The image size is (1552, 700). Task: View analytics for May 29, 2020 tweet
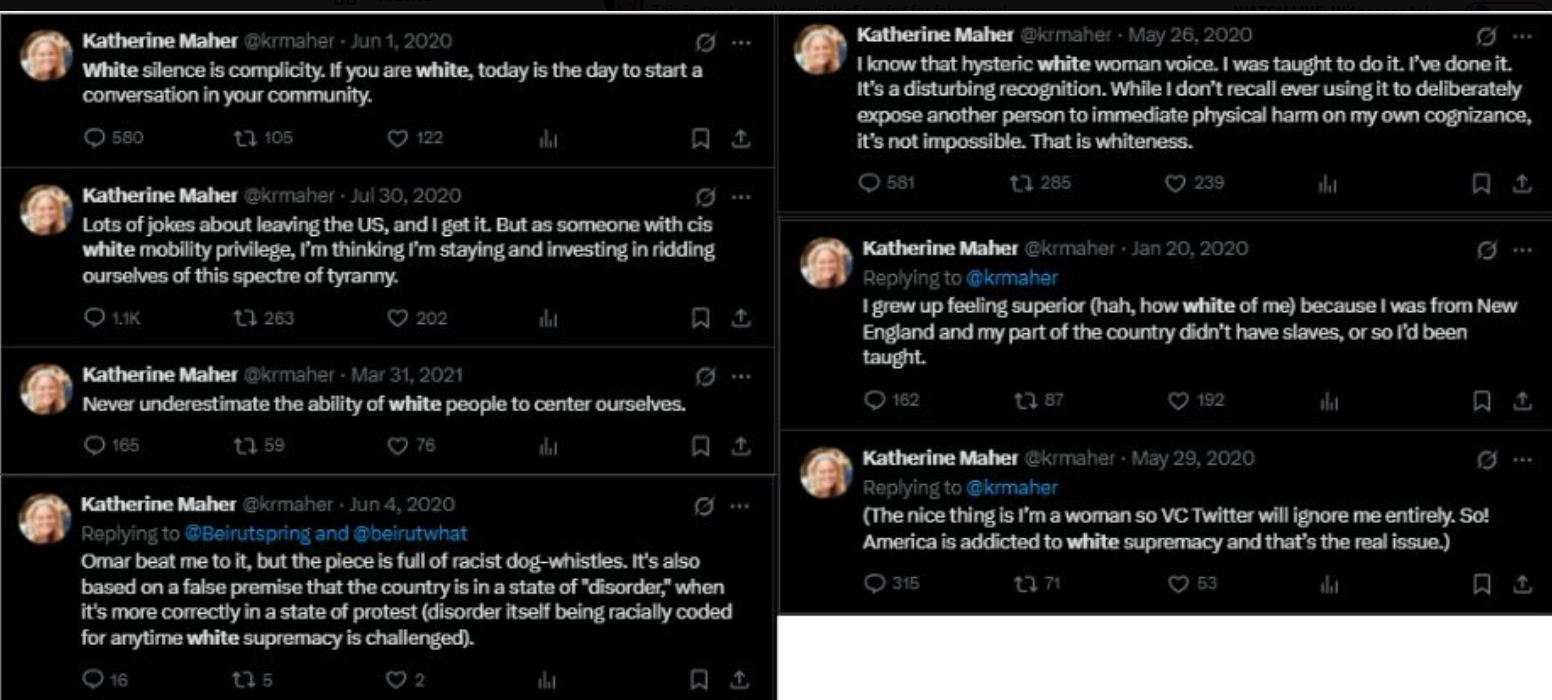pyautogui.click(x=1326, y=583)
